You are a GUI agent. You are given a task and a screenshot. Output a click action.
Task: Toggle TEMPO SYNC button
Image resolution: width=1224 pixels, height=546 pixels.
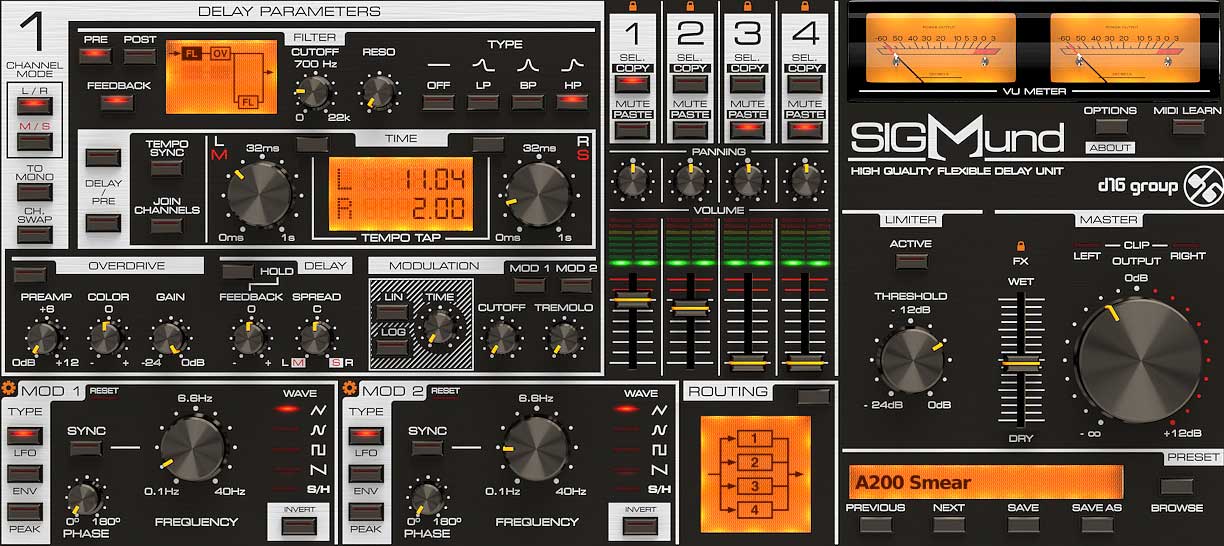point(166,167)
